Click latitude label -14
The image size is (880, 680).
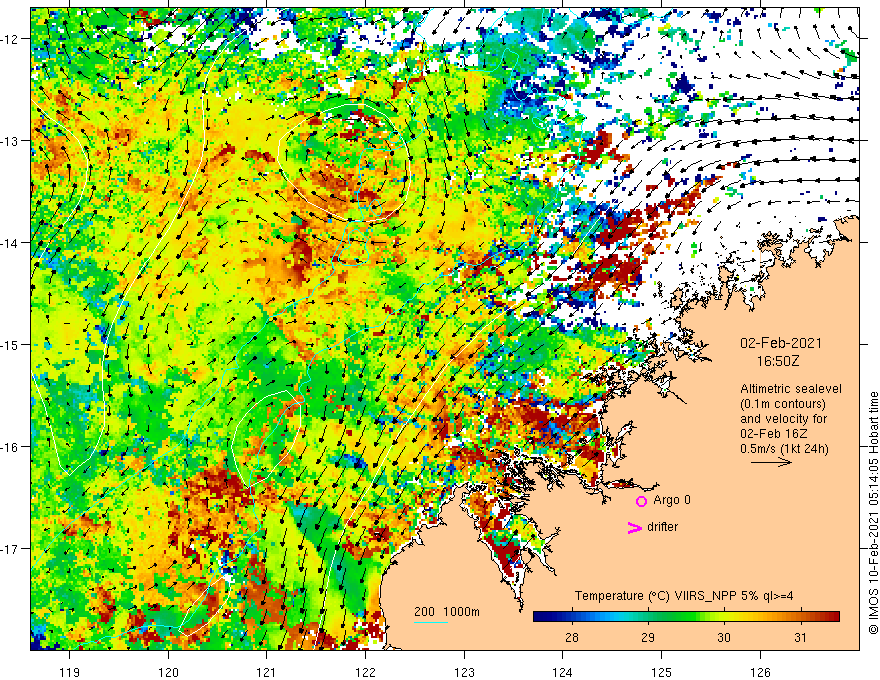[x=11, y=243]
